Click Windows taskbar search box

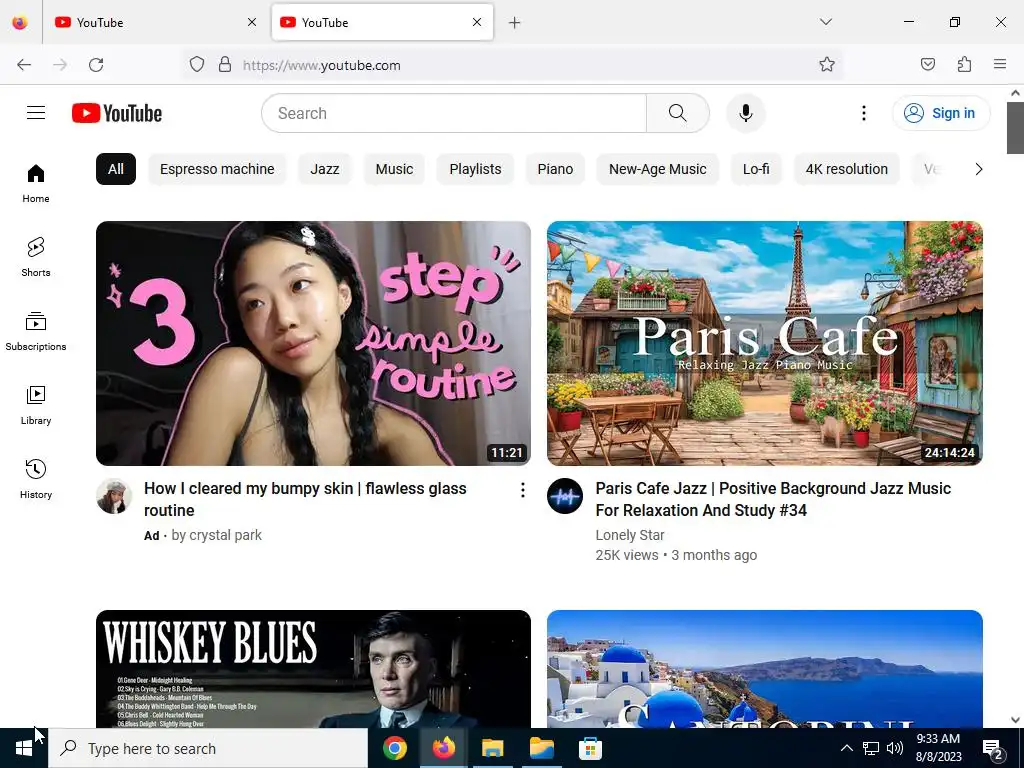point(208,748)
